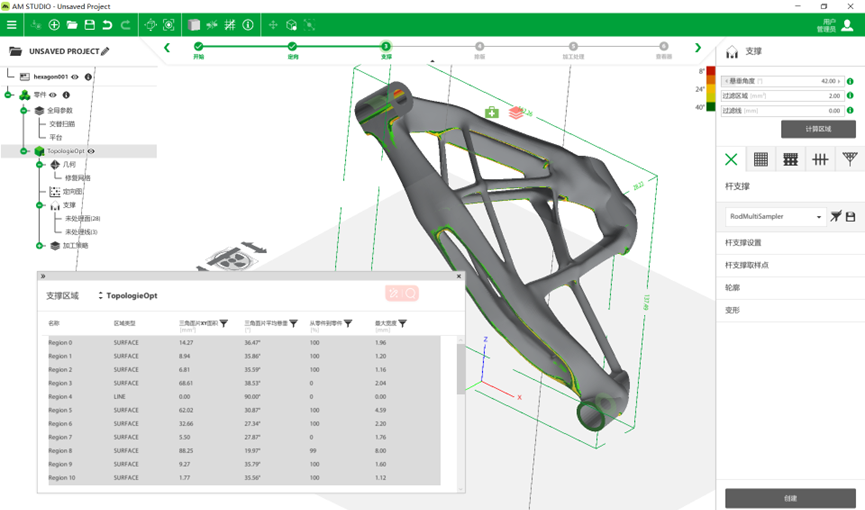Image resolution: width=865 pixels, height=510 pixels.
Task: Select the brick wall support tab
Action: 791,160
